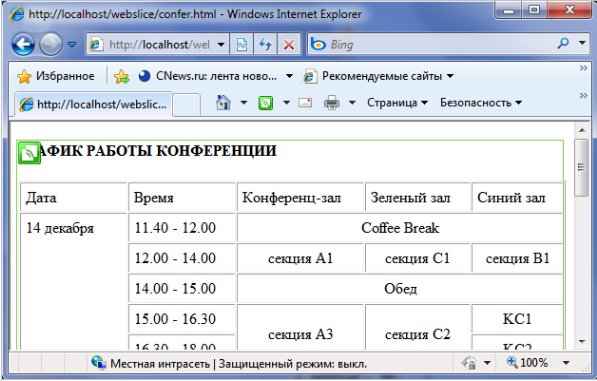The width and height of the screenshot is (597, 381).
Task: Click the секция B1 cell
Action: 517,258
